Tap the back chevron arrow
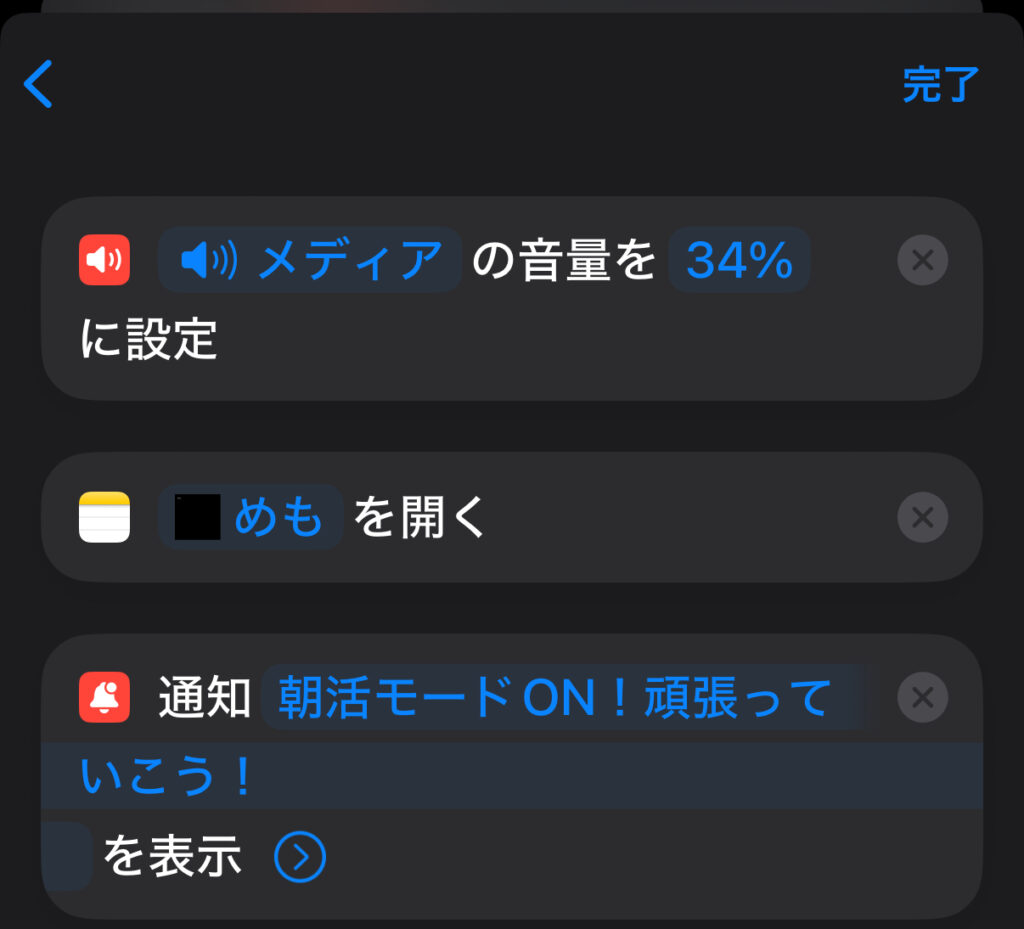This screenshot has width=1024, height=929. click(x=38, y=84)
